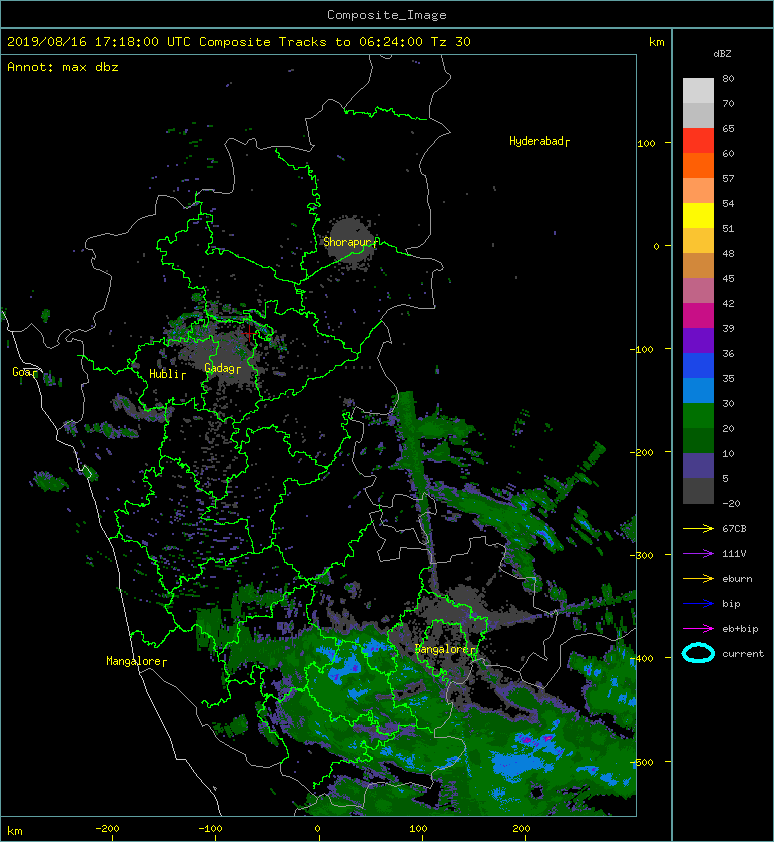Click the -200 tick on the horizontal axis

click(x=107, y=829)
